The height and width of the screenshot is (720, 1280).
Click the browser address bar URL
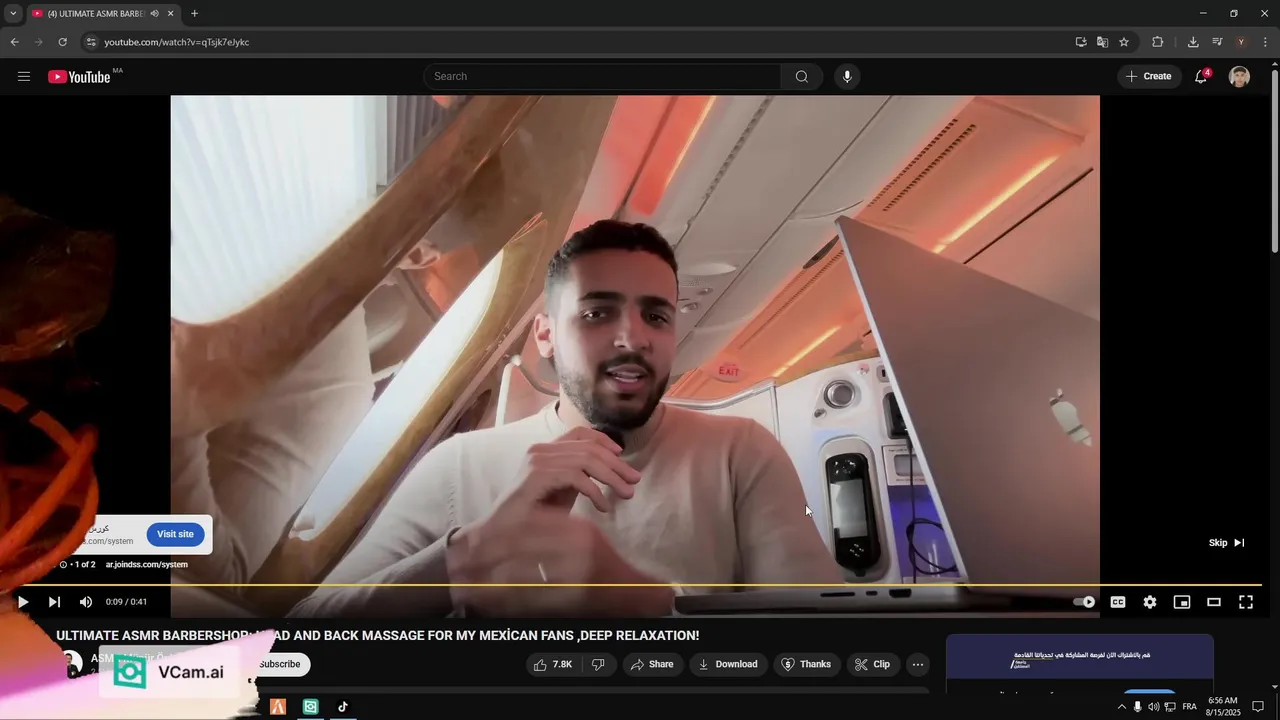(x=177, y=42)
